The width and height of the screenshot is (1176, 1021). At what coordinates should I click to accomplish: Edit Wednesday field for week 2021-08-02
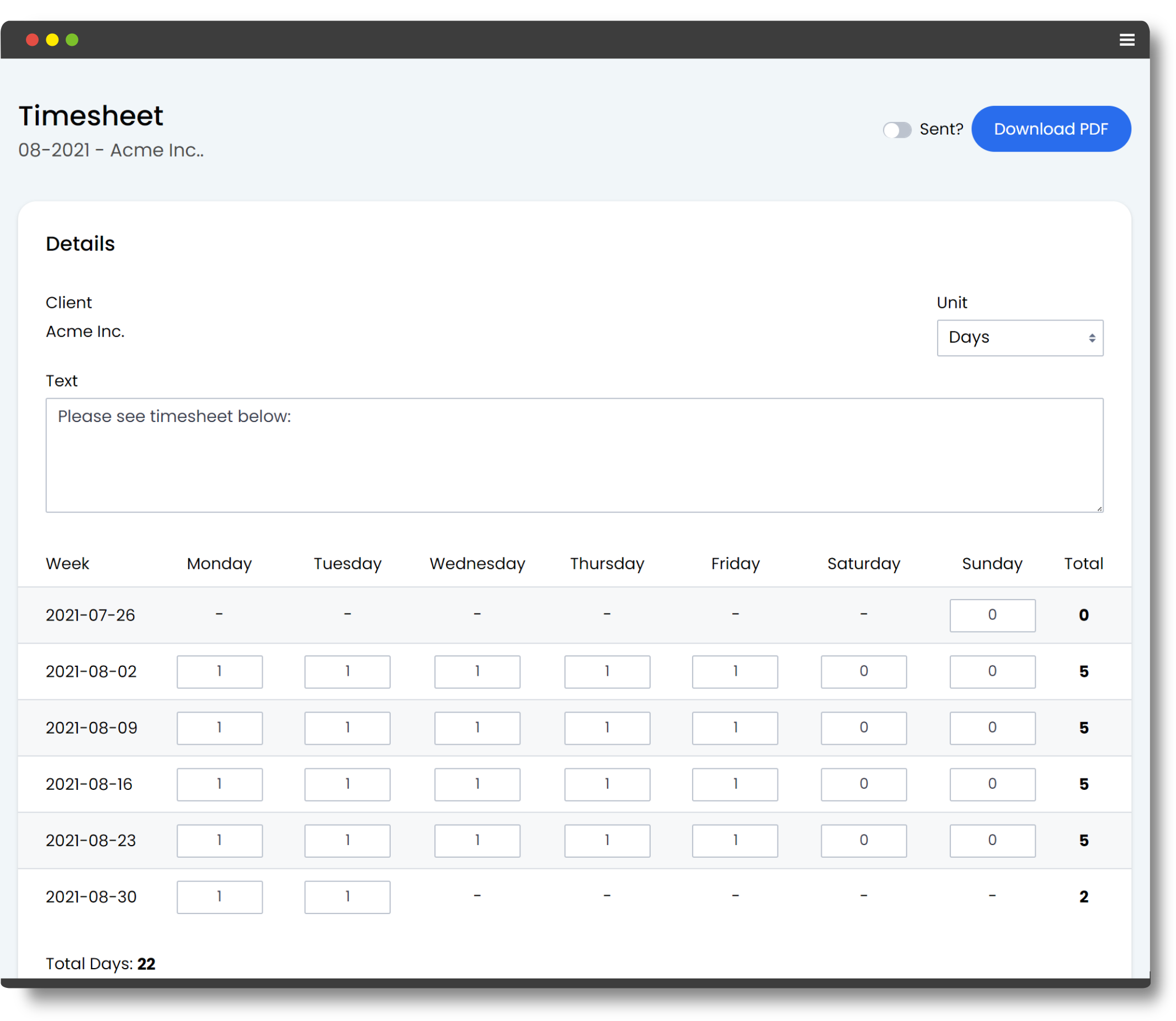[x=477, y=672]
